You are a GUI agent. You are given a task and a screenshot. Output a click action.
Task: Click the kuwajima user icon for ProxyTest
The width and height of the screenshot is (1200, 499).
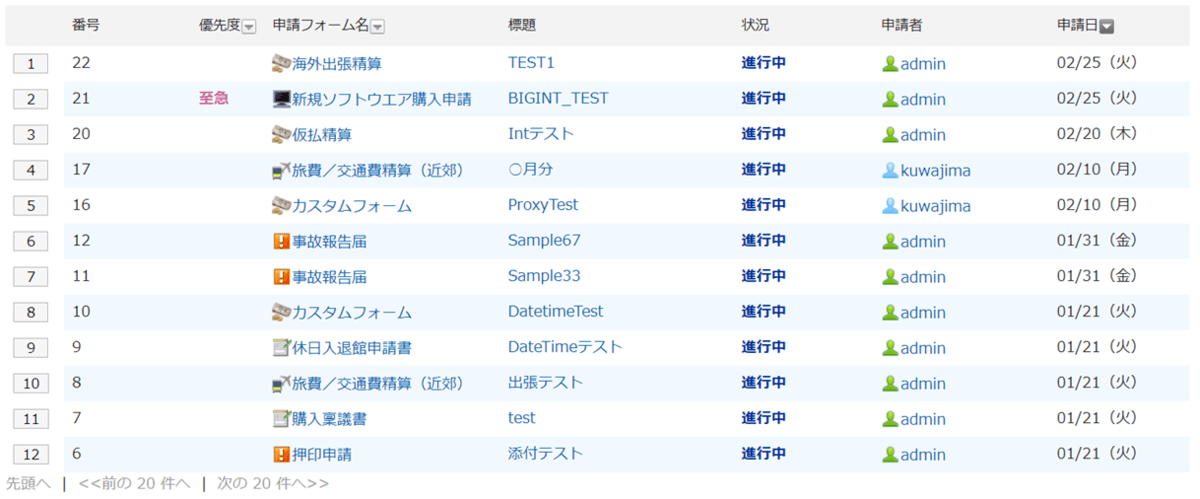tap(889, 205)
